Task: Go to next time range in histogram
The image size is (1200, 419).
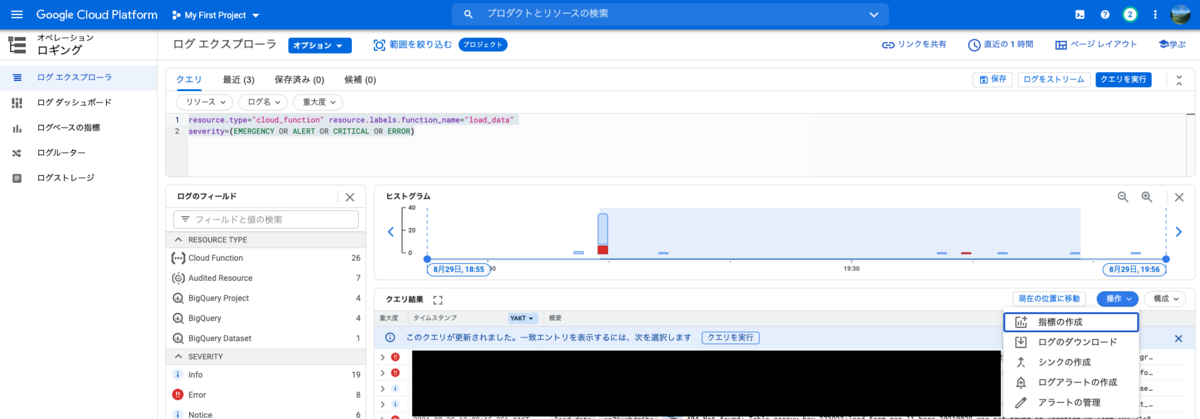Action: pyautogui.click(x=1179, y=232)
